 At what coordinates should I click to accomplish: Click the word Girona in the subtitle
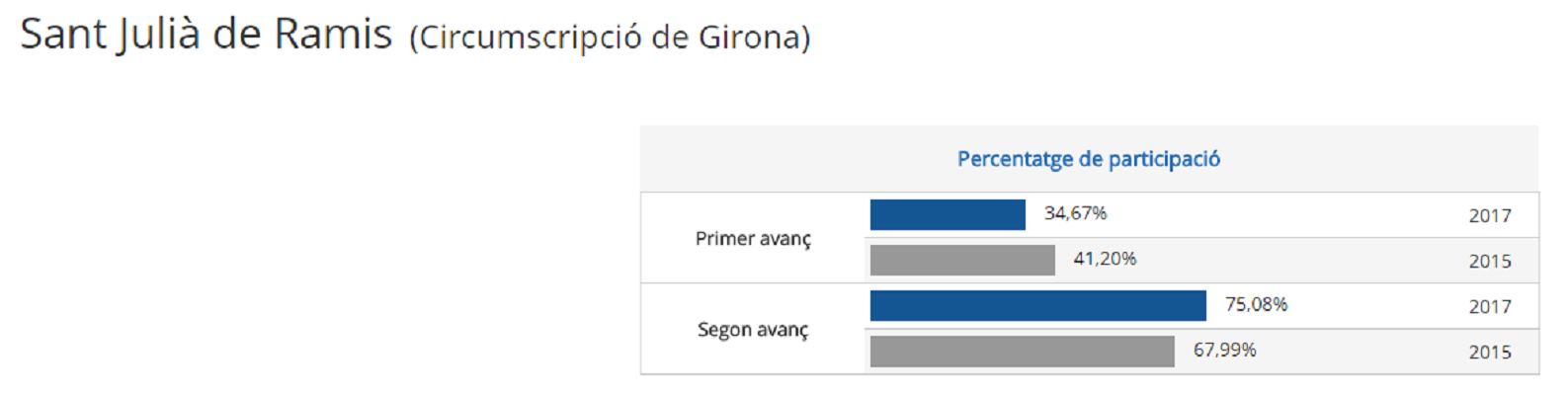(749, 38)
